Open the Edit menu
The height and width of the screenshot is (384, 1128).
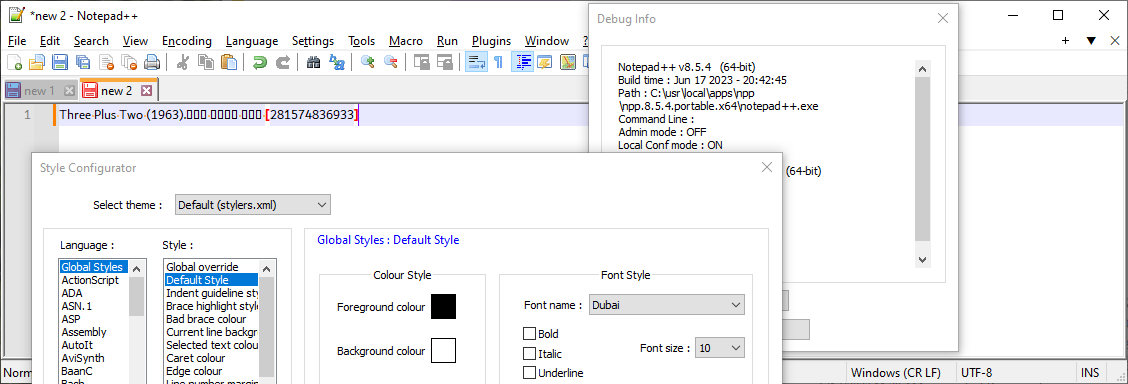(50, 41)
